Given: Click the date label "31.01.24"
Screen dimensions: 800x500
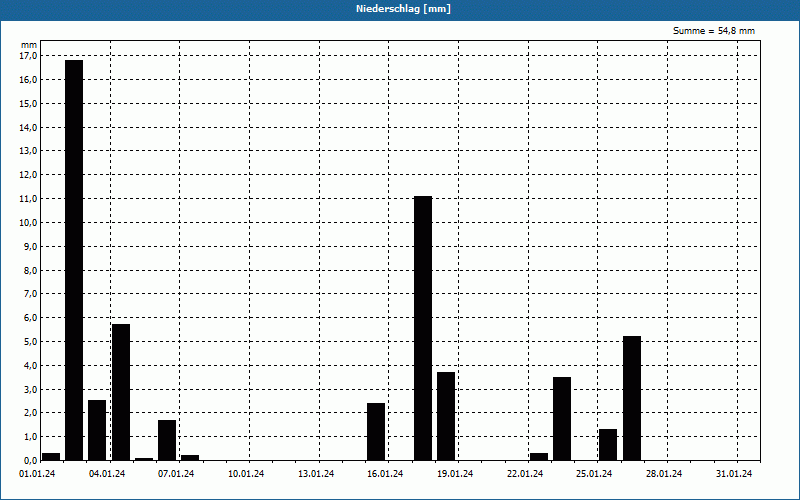Looking at the screenshot, I should pyautogui.click(x=734, y=474).
